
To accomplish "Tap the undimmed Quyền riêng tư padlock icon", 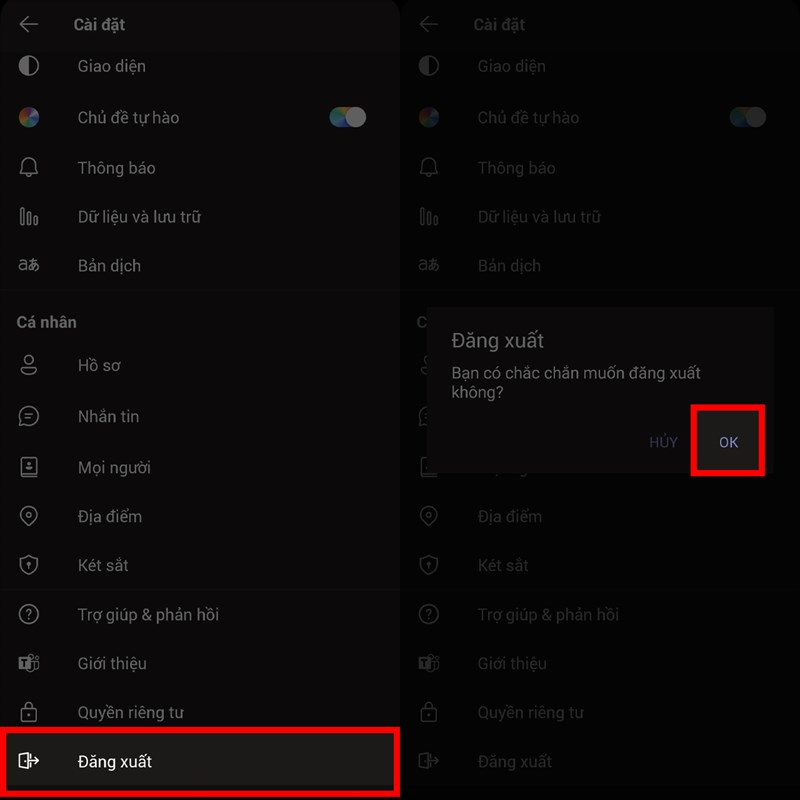I will (x=29, y=712).
